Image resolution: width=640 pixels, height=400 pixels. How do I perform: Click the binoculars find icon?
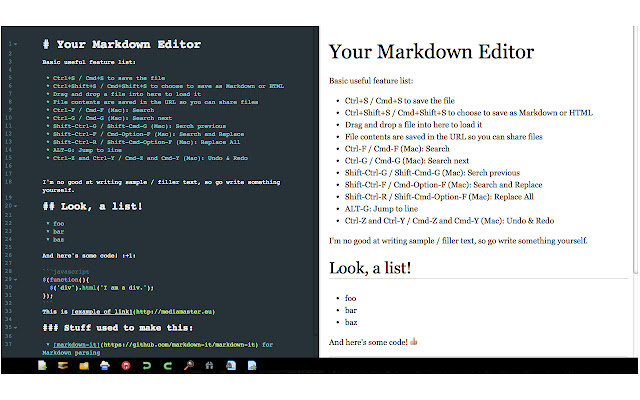[x=209, y=366]
